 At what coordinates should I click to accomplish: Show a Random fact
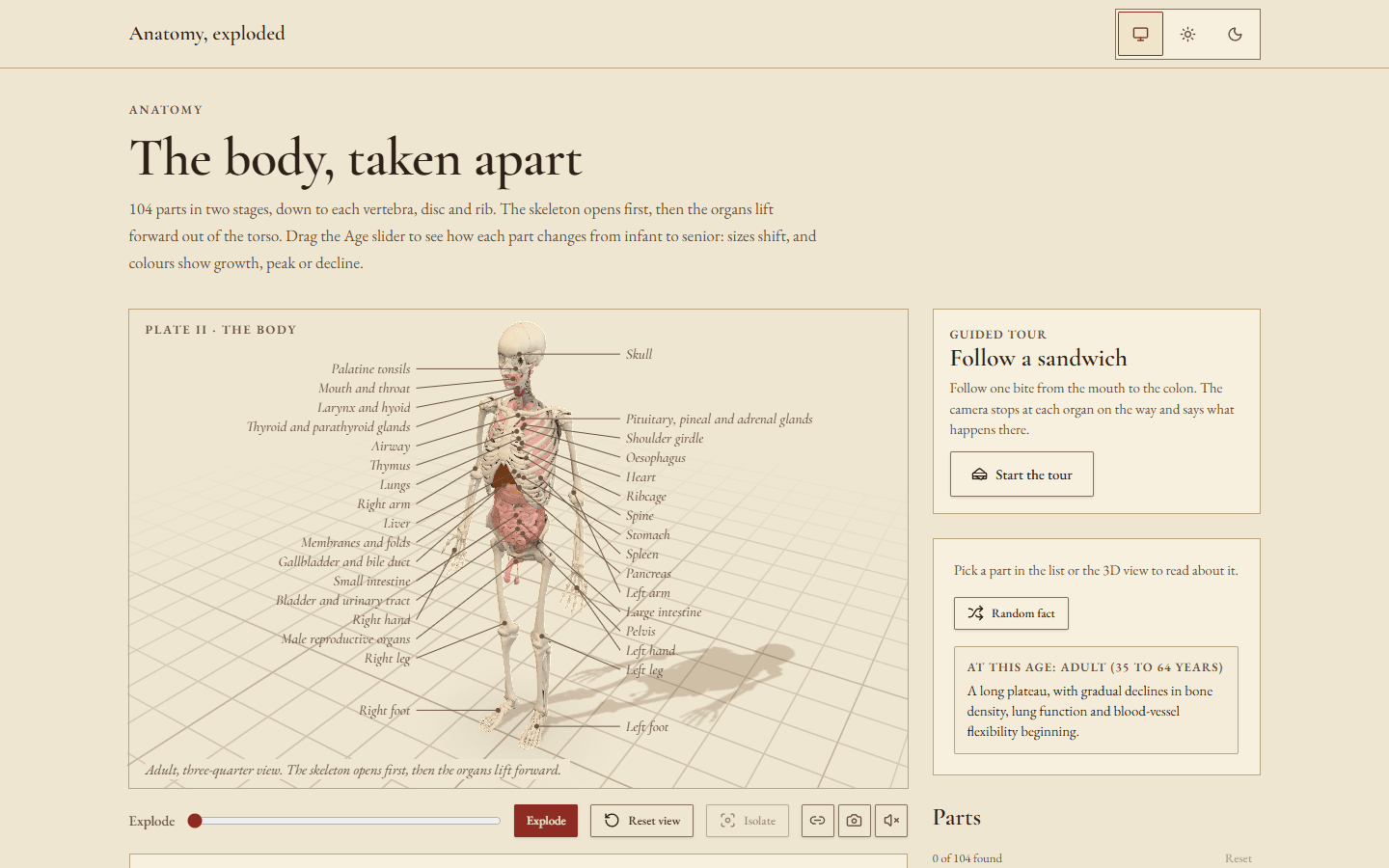(1011, 613)
